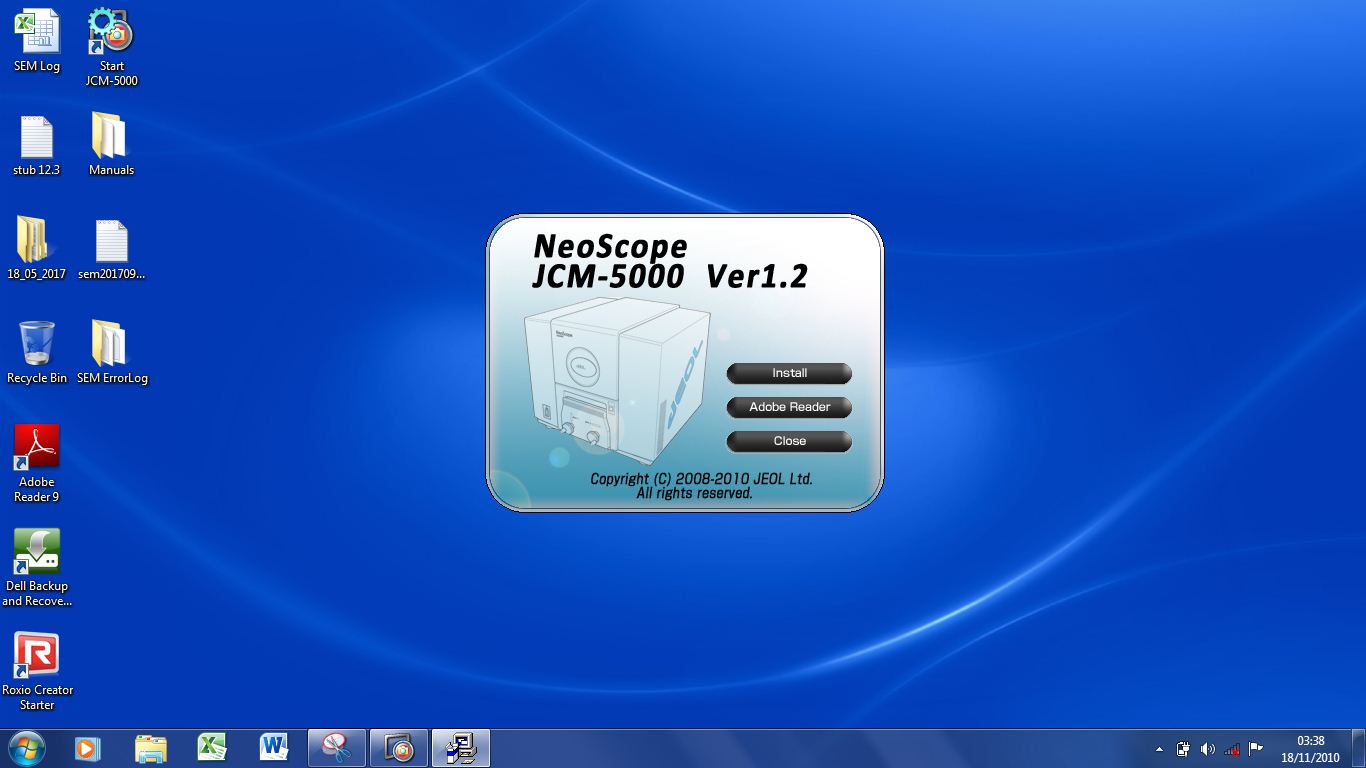Click the Install button in NeoScope dialog
1366x768 pixels.
point(789,373)
